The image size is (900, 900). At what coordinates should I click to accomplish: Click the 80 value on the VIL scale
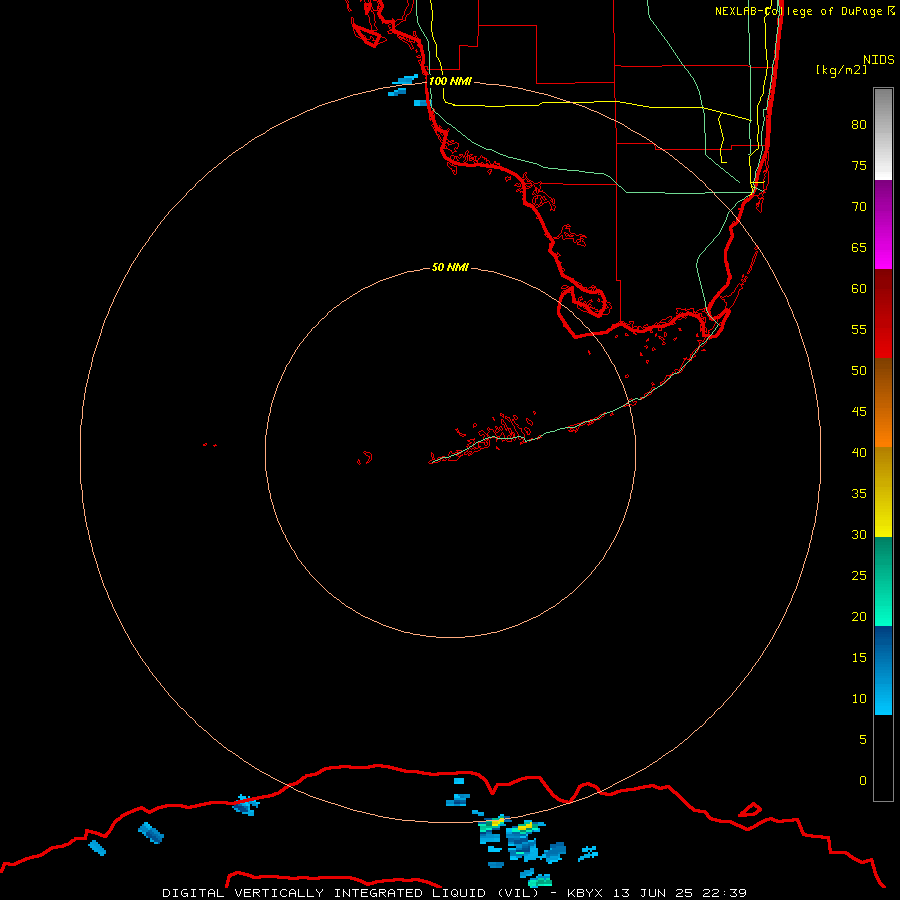[859, 125]
